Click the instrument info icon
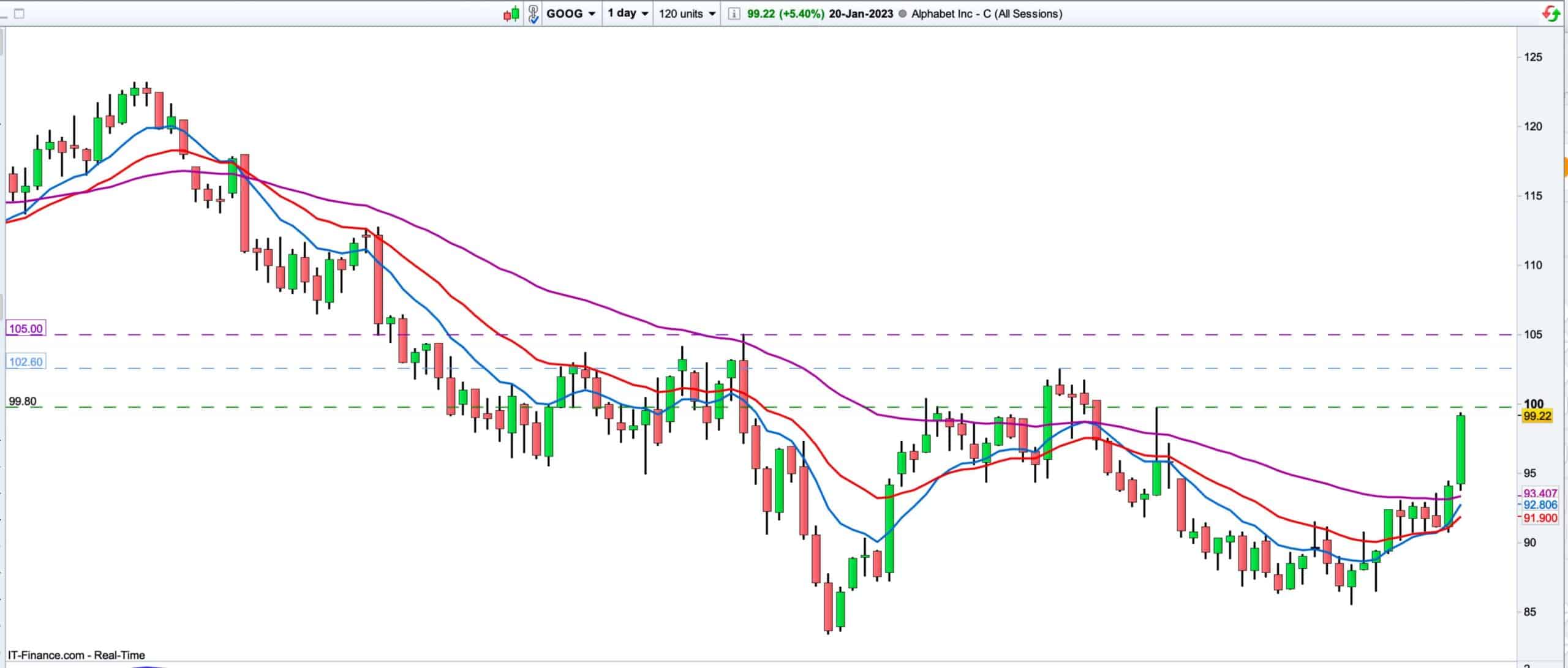The width and height of the screenshot is (1568, 668). [x=733, y=13]
